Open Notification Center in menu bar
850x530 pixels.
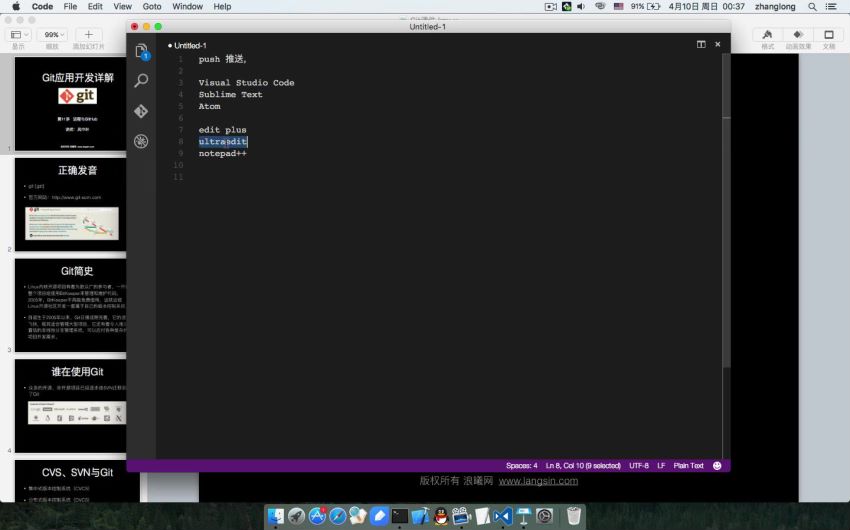click(x=830, y=7)
